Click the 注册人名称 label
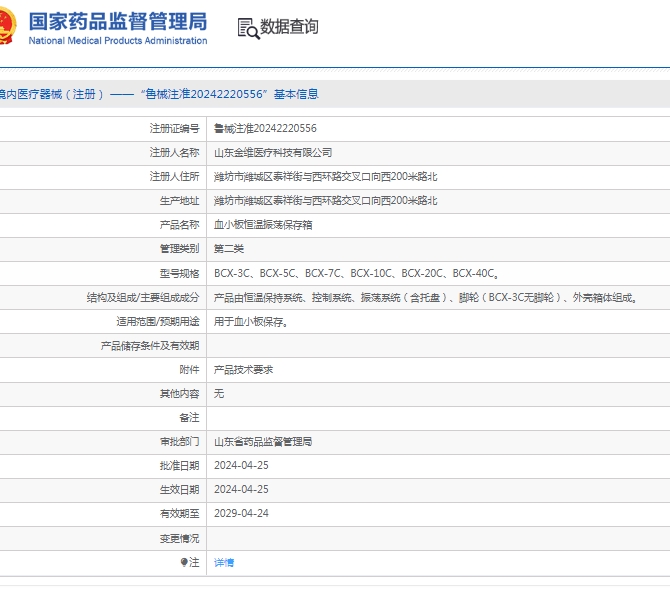The image size is (670, 590). click(x=174, y=153)
